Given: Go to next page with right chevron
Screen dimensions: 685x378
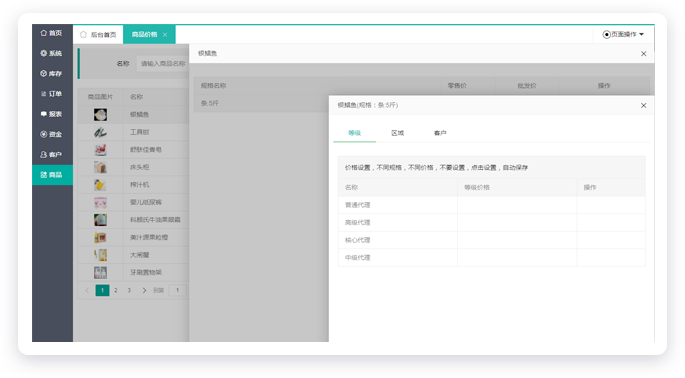Looking at the screenshot, I should (x=144, y=290).
